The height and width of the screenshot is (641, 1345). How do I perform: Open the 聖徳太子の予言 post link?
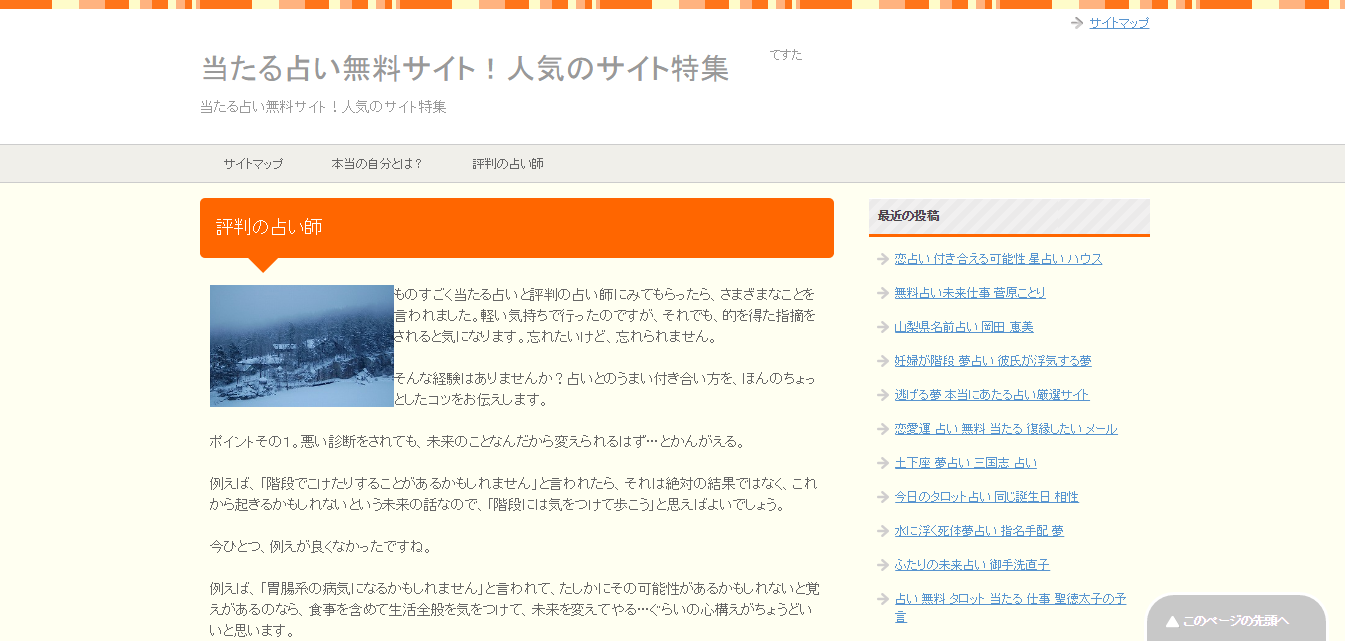click(x=1009, y=599)
